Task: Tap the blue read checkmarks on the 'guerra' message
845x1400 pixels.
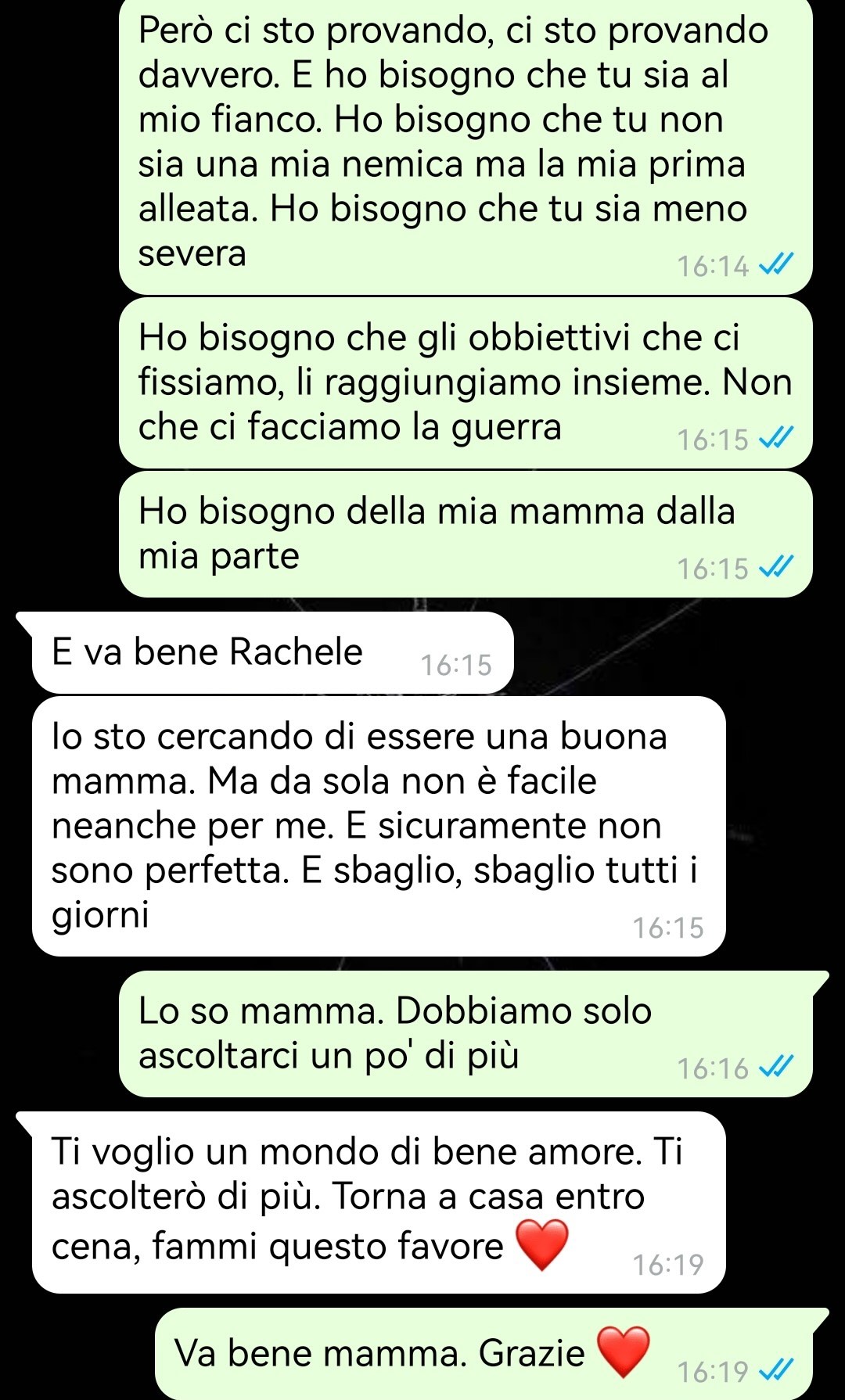Action: (x=777, y=440)
